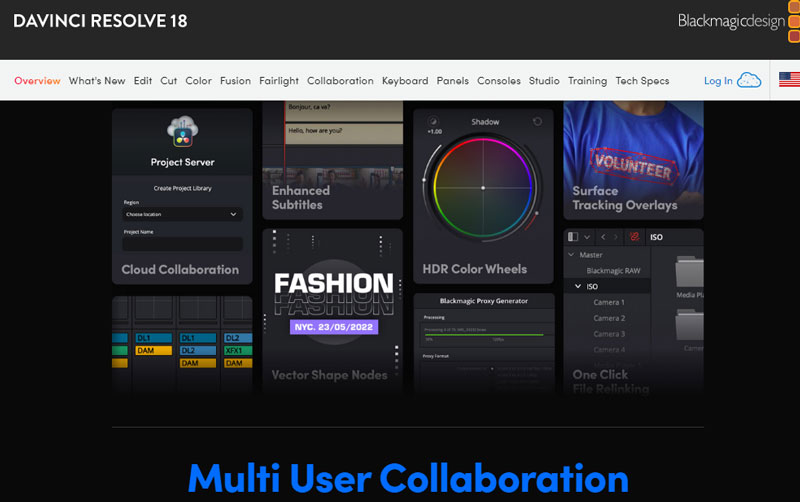Click the icon left of the Shadow label
Screen dimensions: 800x502
433,121
